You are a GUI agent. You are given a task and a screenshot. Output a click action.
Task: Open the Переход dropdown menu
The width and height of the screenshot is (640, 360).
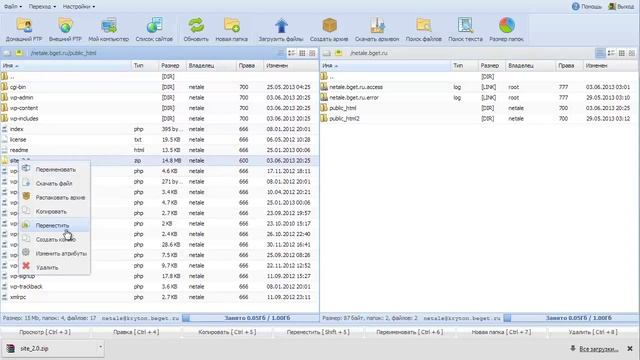(x=42, y=7)
